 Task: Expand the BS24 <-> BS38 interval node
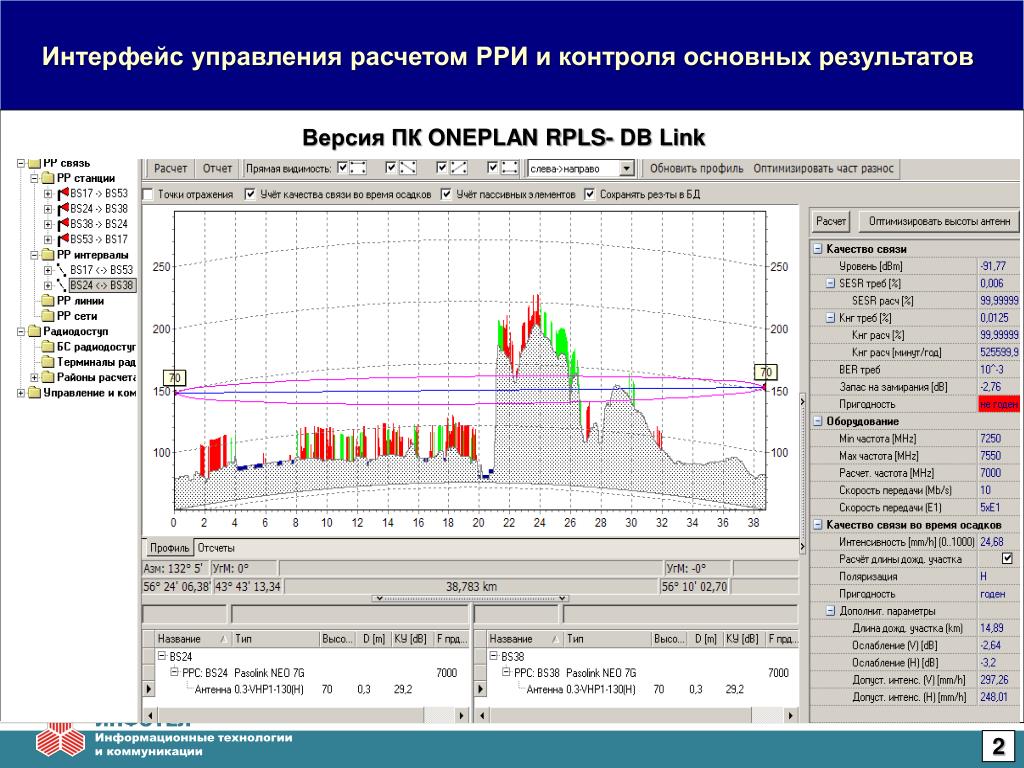point(48,285)
